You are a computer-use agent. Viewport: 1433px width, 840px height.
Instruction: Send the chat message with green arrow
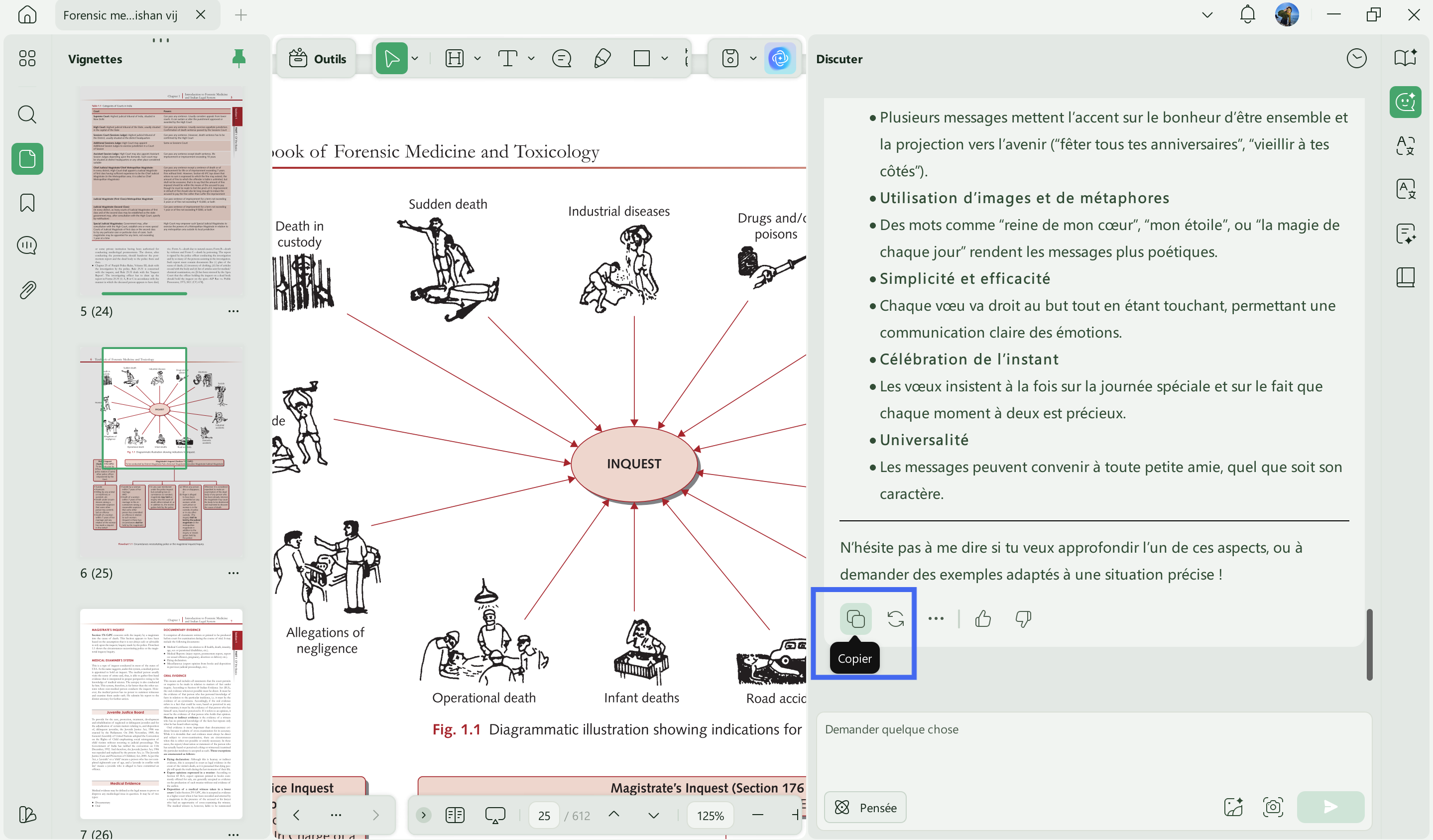1330,807
